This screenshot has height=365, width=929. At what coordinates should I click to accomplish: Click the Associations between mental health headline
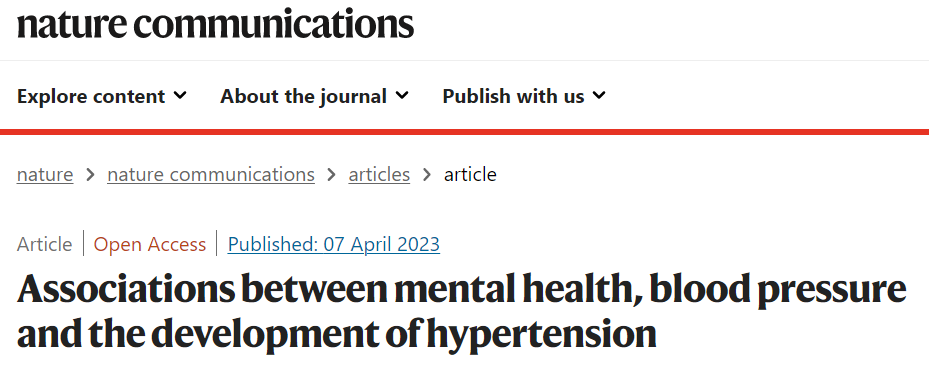462,311
